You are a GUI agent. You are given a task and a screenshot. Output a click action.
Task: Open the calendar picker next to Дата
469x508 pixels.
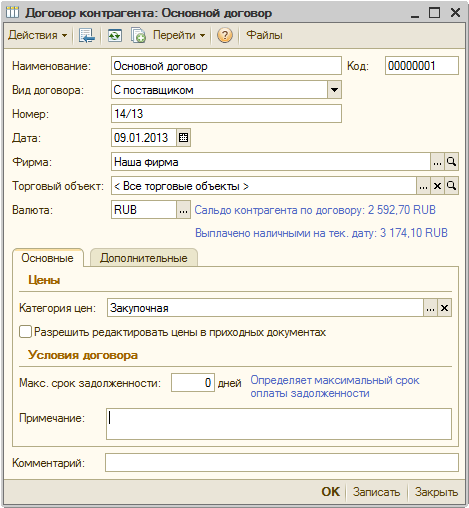pos(183,138)
